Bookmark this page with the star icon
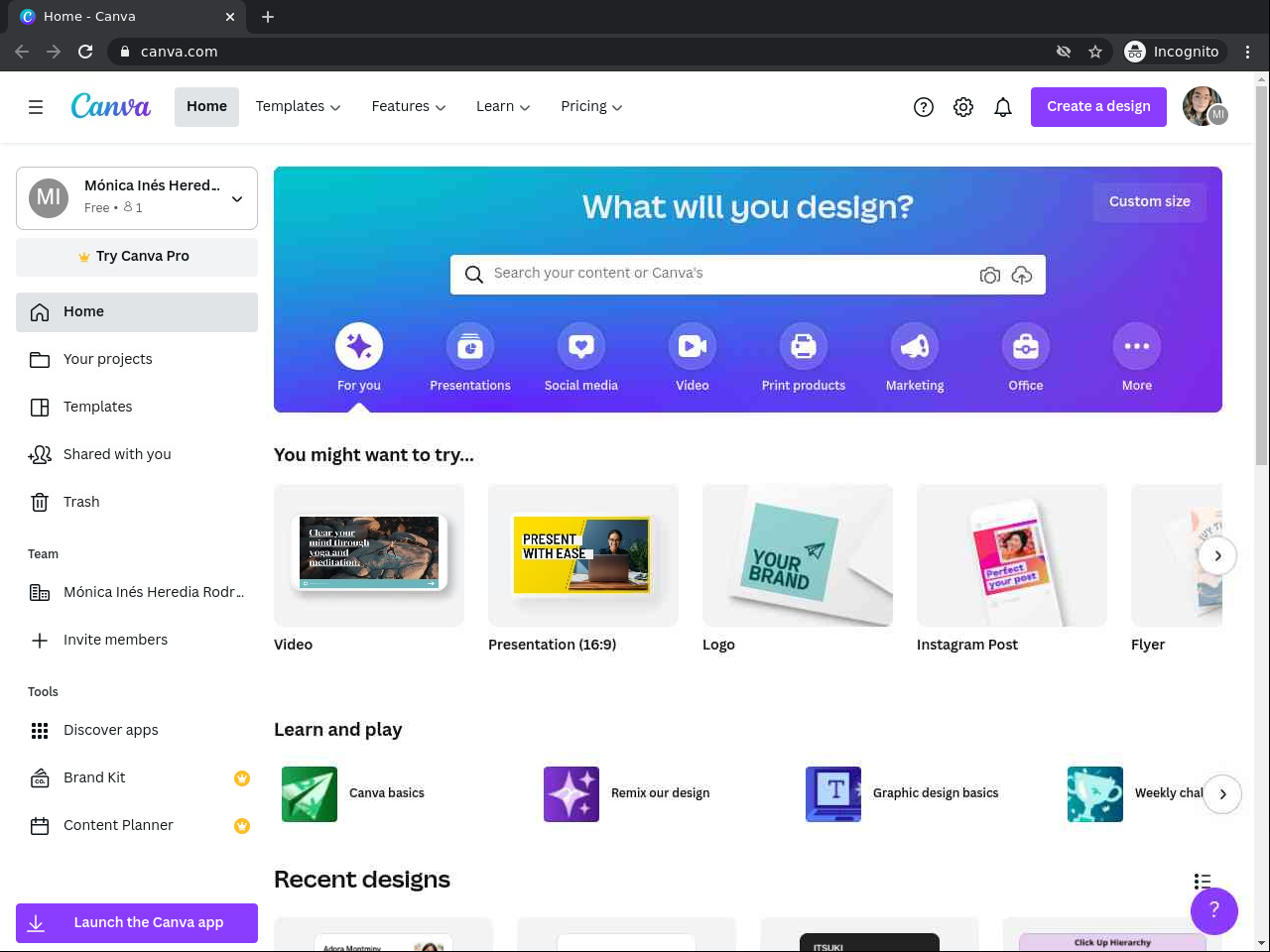Viewport: 1270px width, 952px height. coord(1095,52)
